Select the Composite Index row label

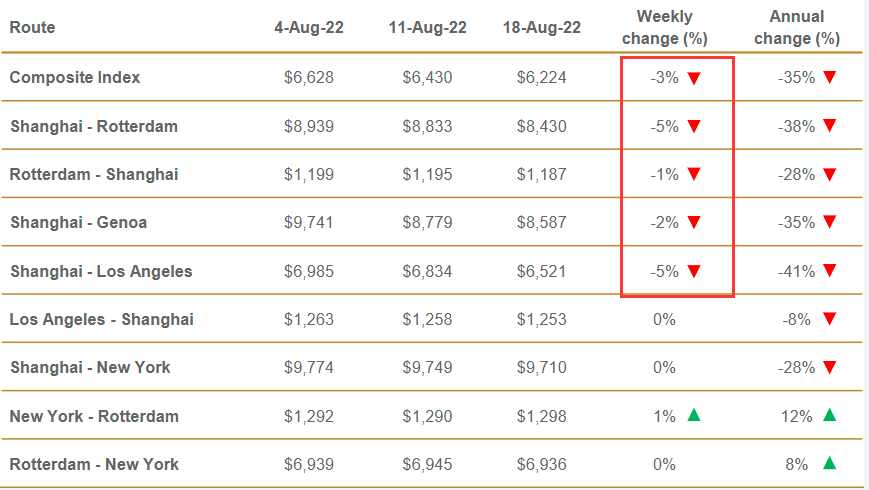point(75,78)
